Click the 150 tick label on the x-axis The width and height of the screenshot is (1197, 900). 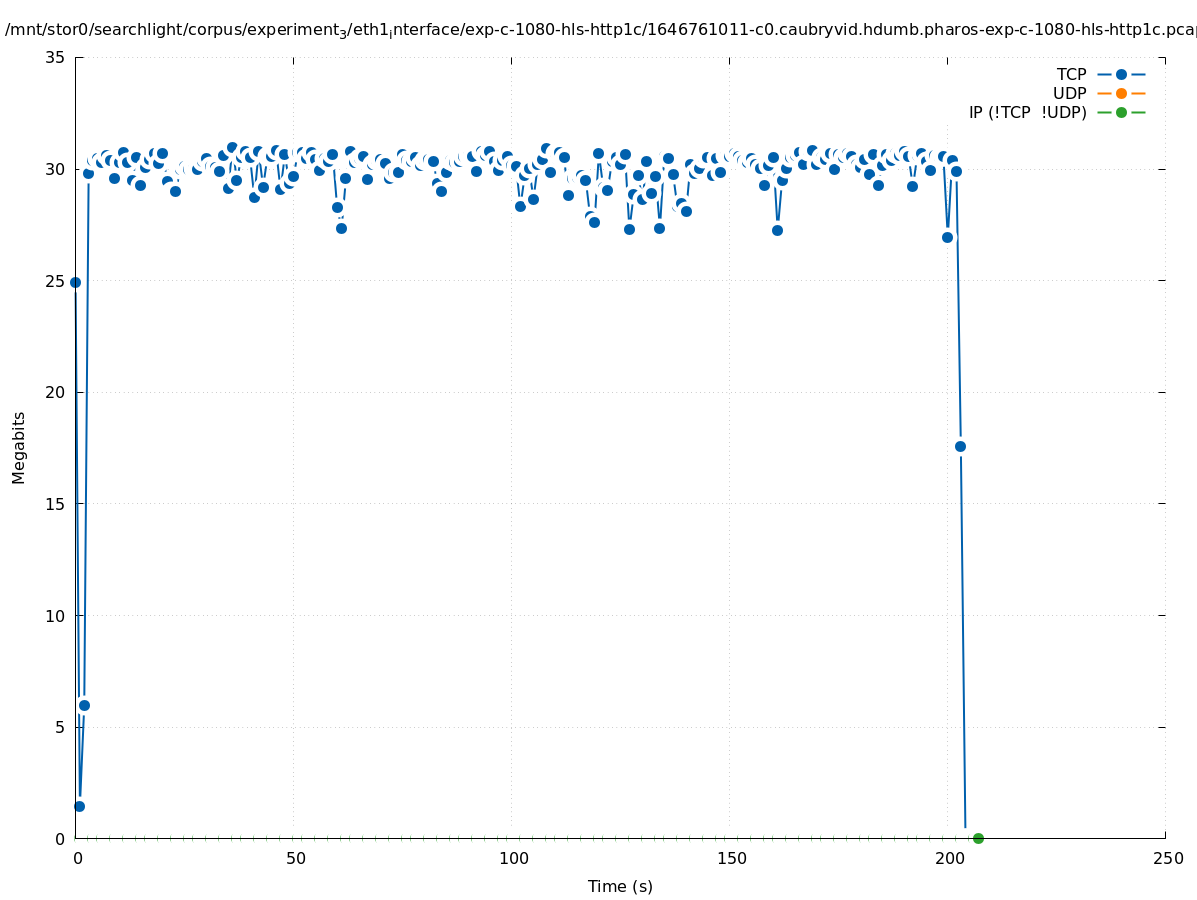pyautogui.click(x=731, y=858)
